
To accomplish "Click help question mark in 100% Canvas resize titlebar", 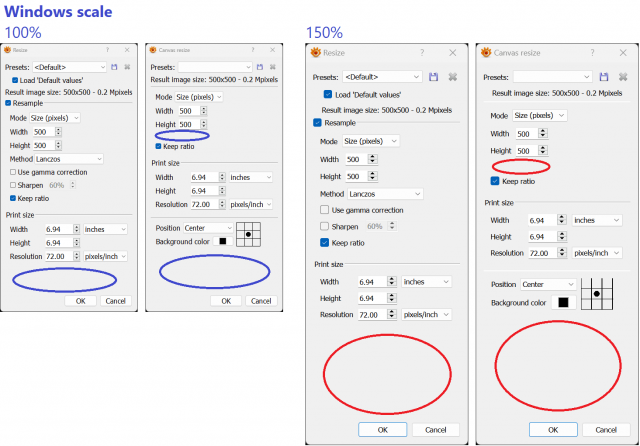I will click(x=253, y=50).
